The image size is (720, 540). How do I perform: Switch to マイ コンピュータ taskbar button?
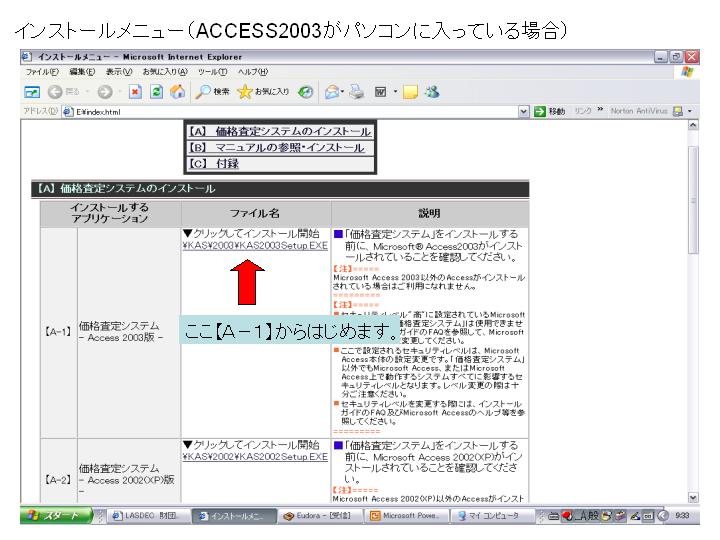pyautogui.click(x=491, y=516)
